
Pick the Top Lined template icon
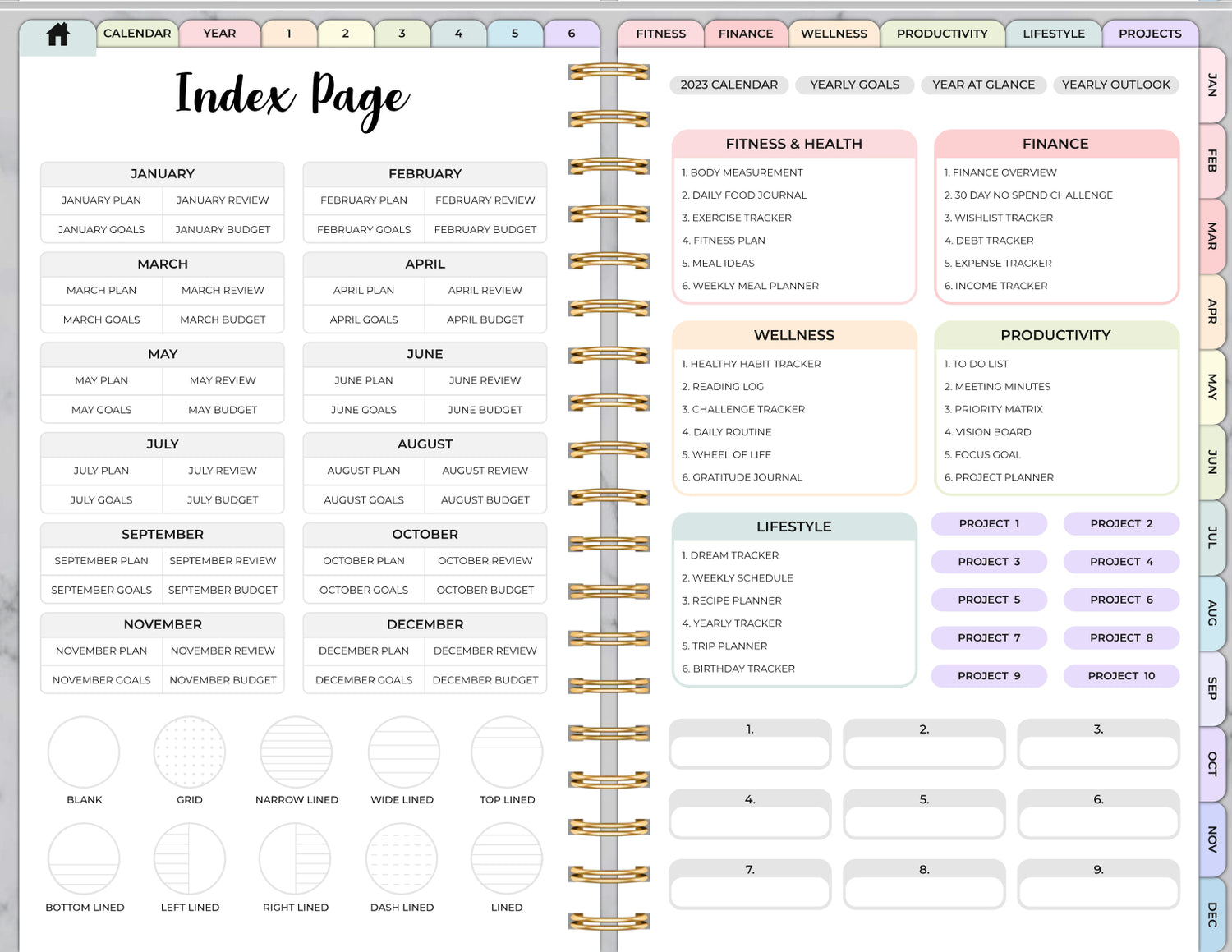click(507, 752)
